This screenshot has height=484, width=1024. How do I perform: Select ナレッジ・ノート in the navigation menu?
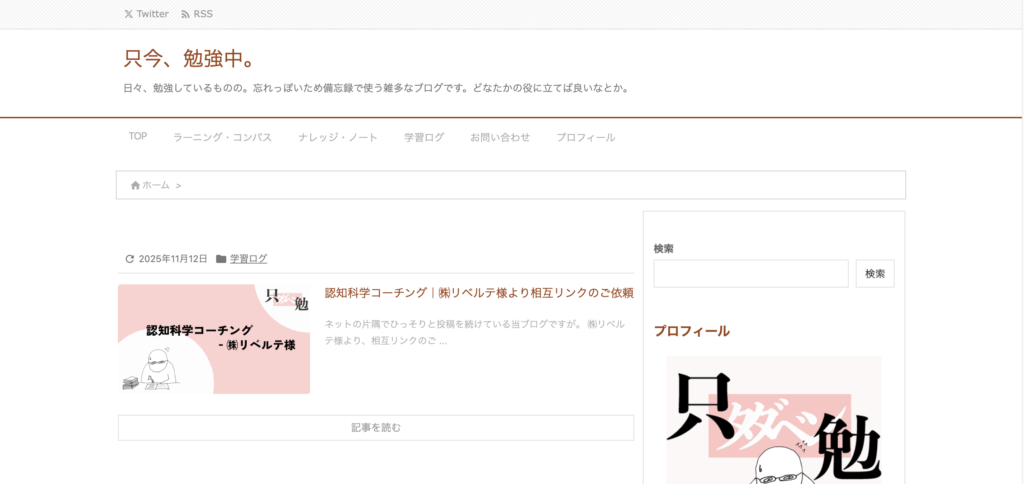click(x=338, y=137)
